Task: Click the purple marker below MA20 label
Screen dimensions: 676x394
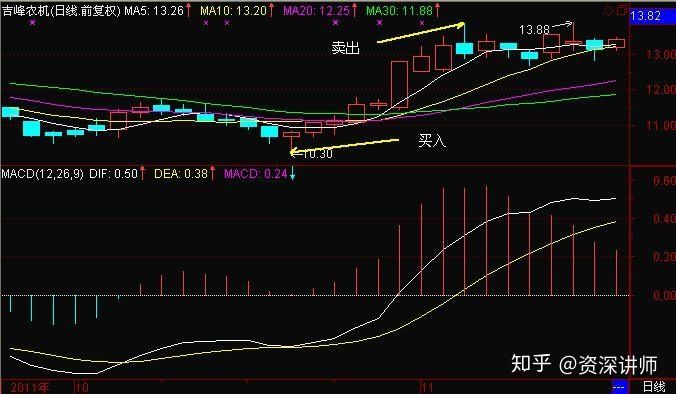Action: [336, 22]
